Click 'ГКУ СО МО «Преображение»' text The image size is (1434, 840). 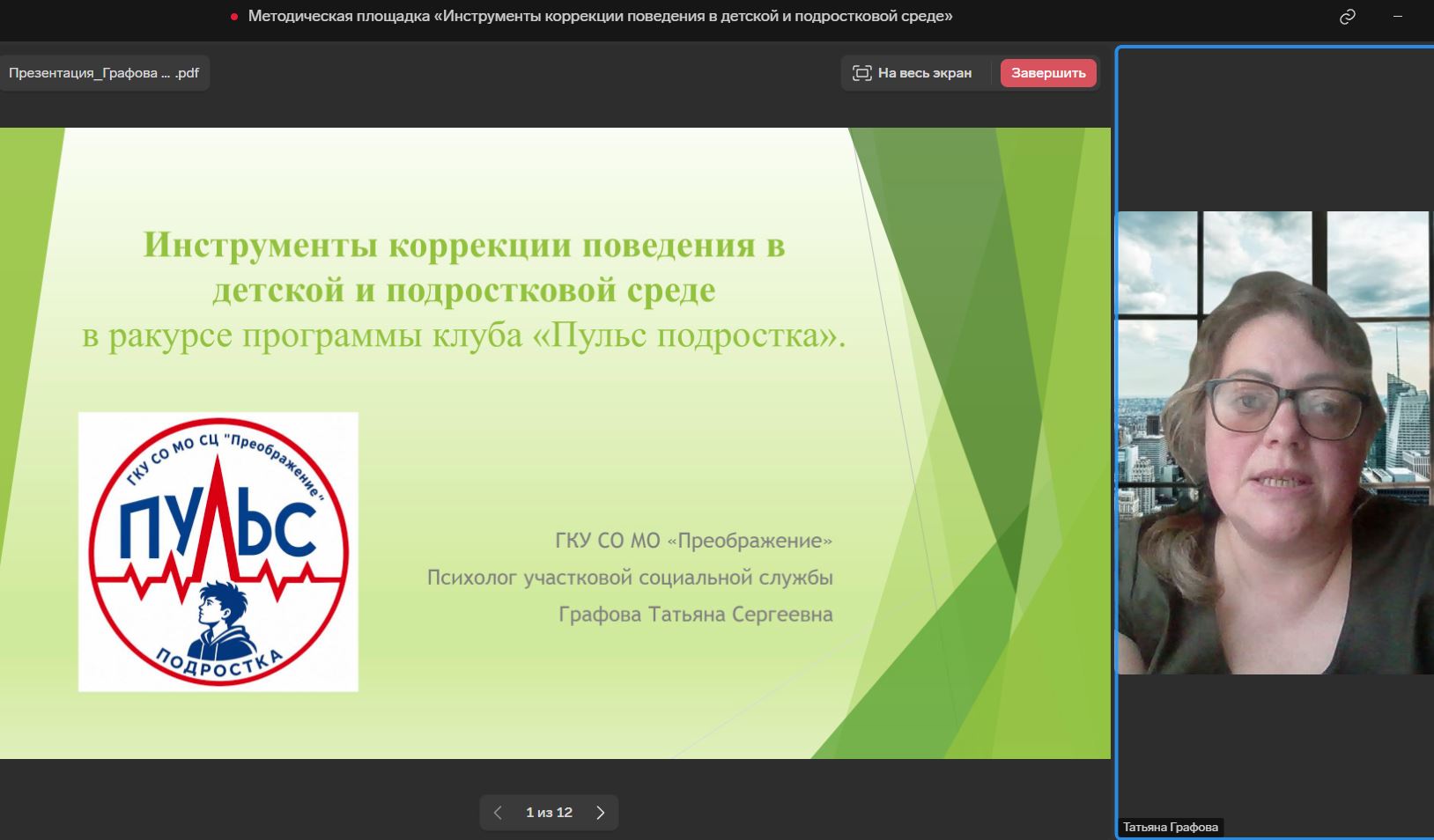pos(694,541)
